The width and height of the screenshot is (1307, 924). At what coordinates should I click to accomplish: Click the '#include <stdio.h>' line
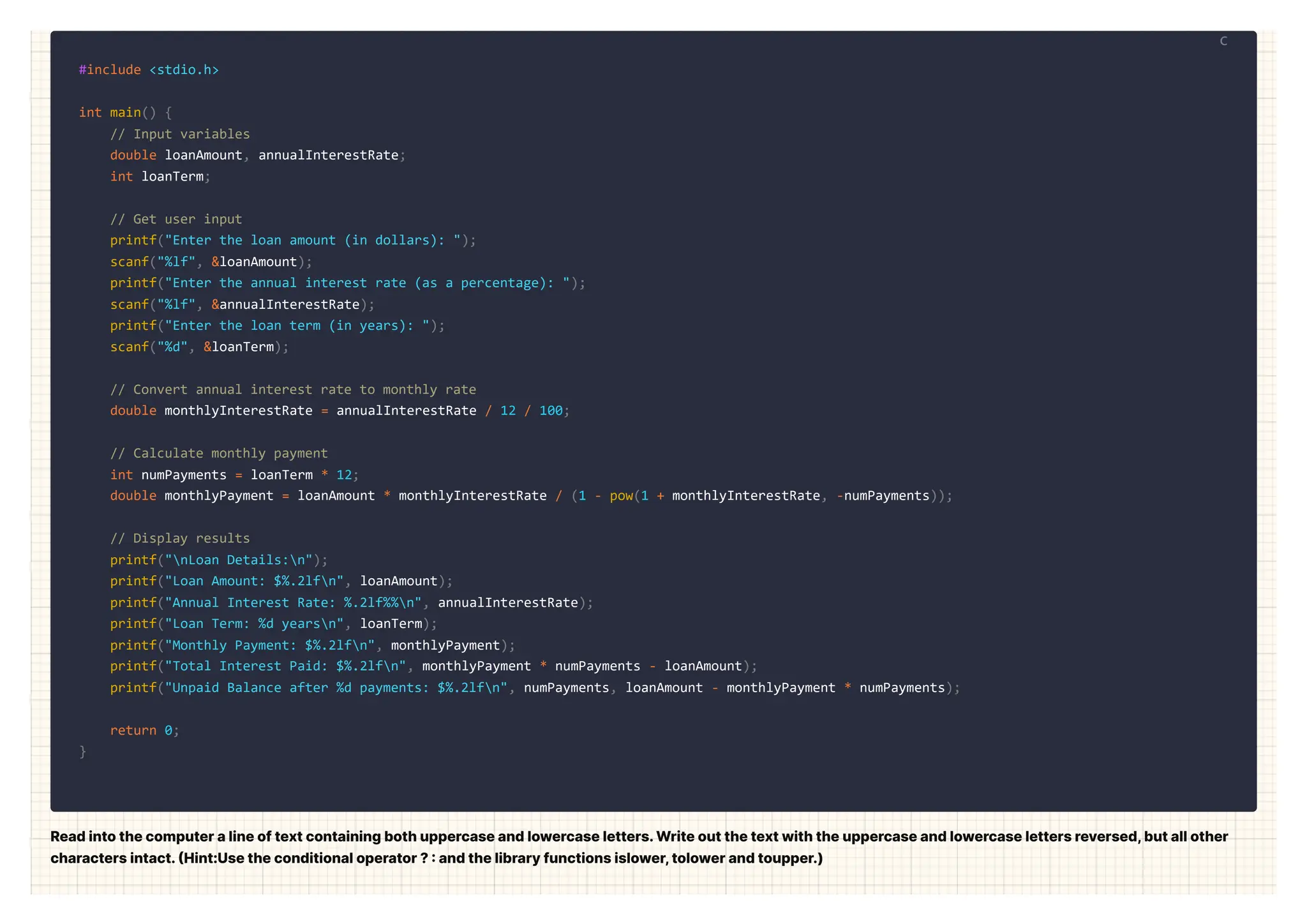149,70
